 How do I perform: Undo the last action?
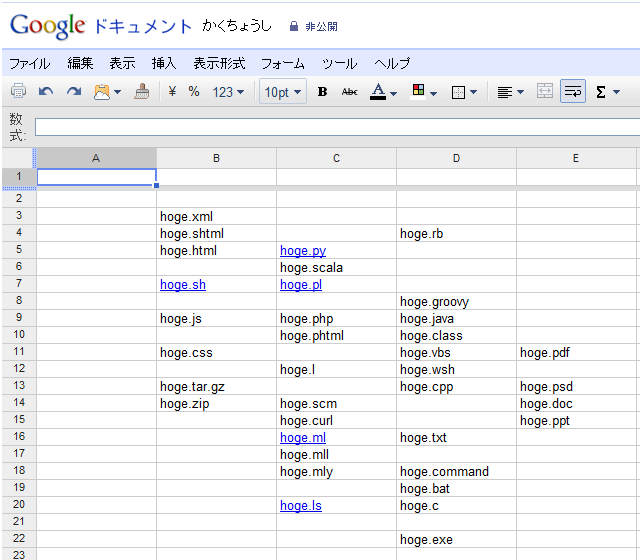tap(46, 91)
